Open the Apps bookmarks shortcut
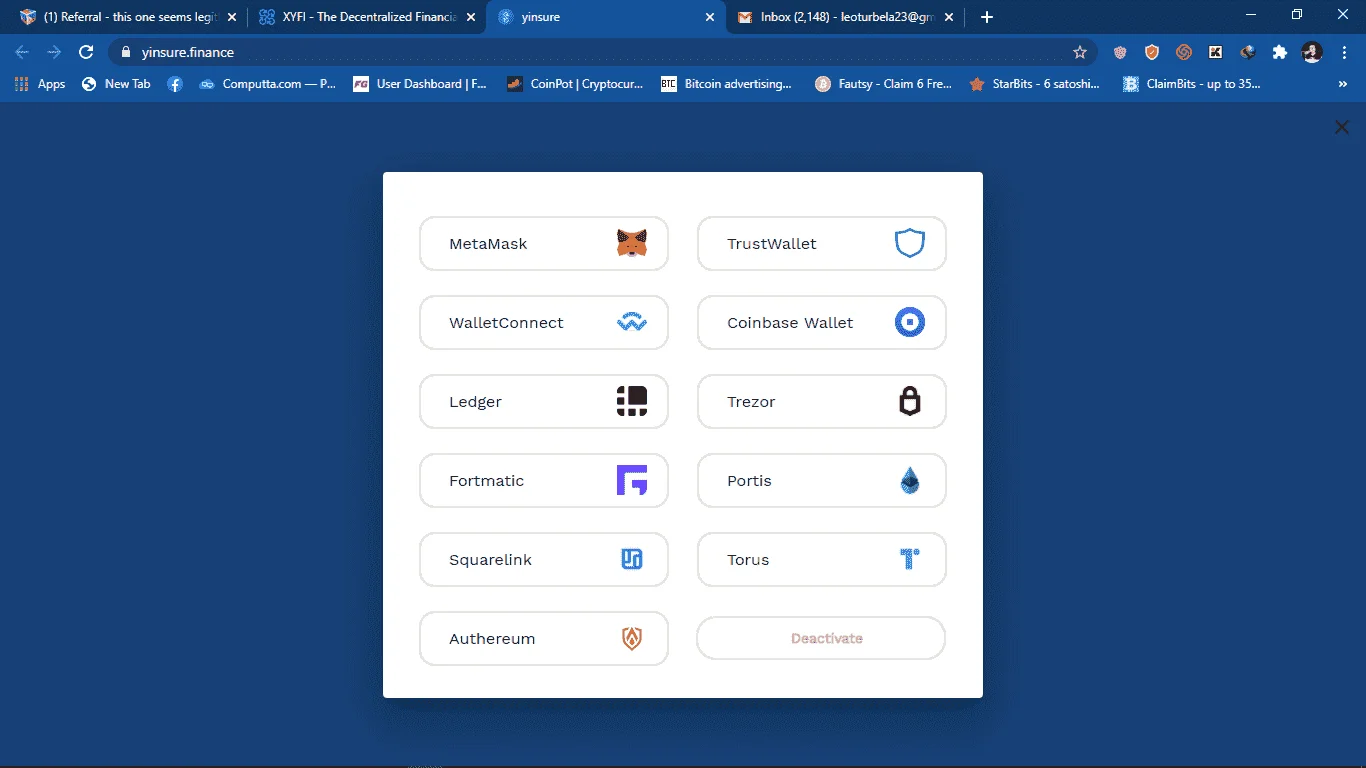Image resolution: width=1366 pixels, height=768 pixels. coord(40,84)
